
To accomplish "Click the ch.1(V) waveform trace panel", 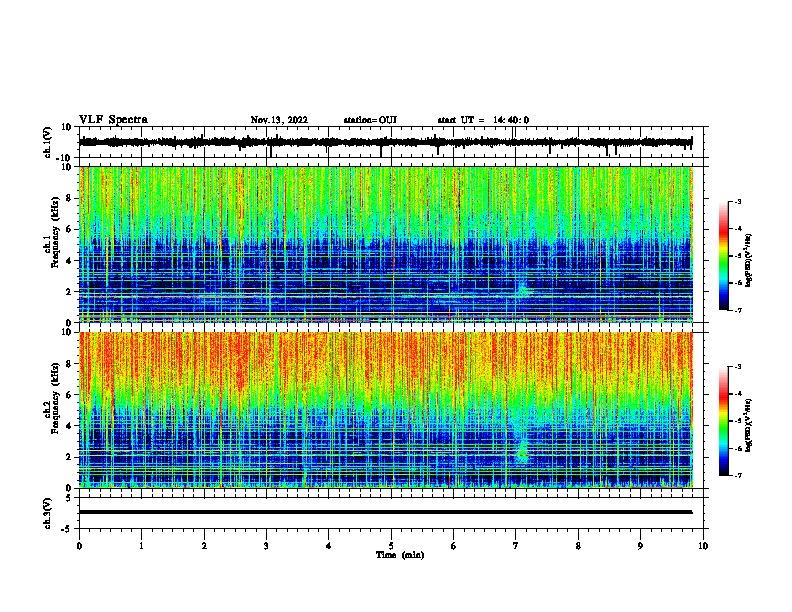I will pos(391,142).
